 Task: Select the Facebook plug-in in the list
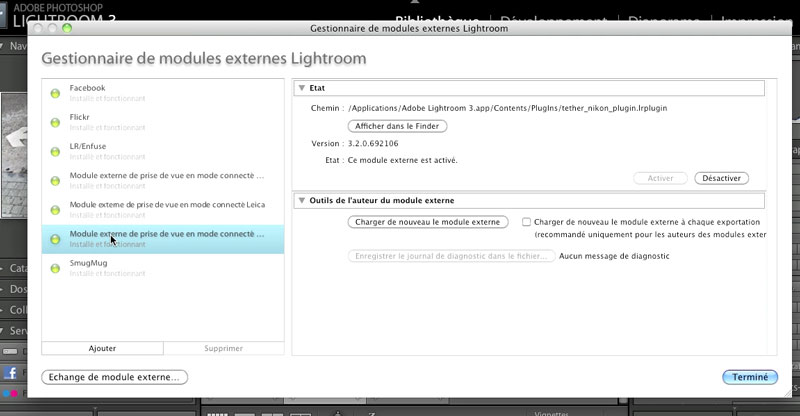[163, 93]
